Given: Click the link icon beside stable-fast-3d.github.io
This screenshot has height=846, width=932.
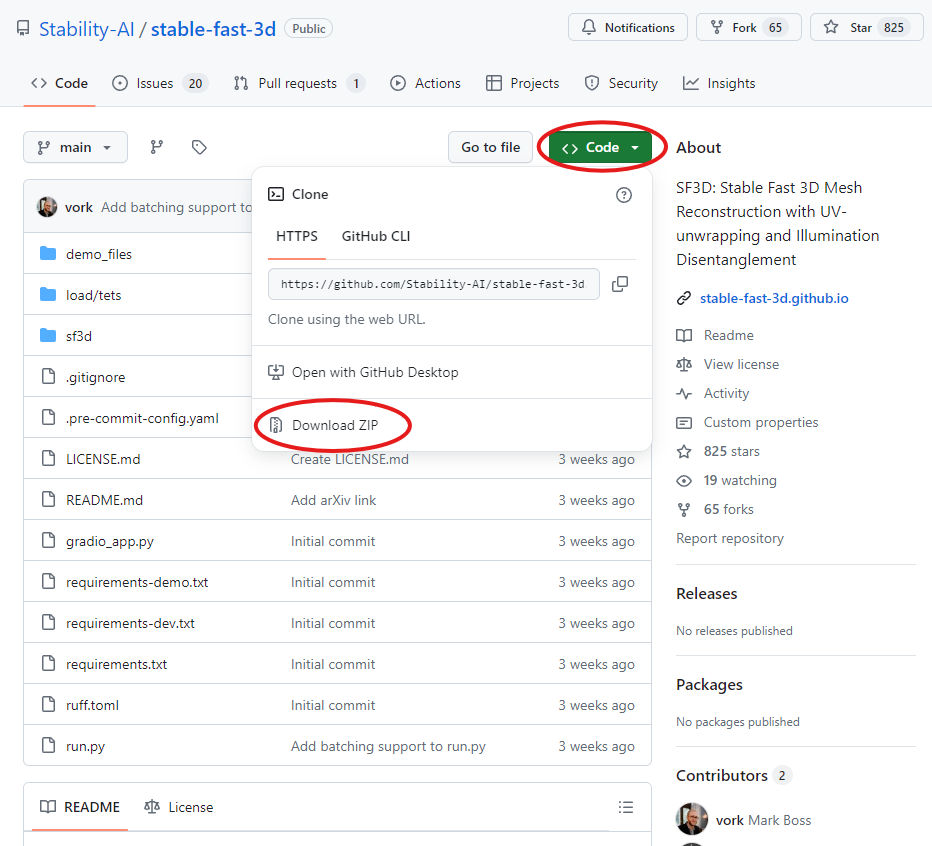Looking at the screenshot, I should tap(684, 298).
